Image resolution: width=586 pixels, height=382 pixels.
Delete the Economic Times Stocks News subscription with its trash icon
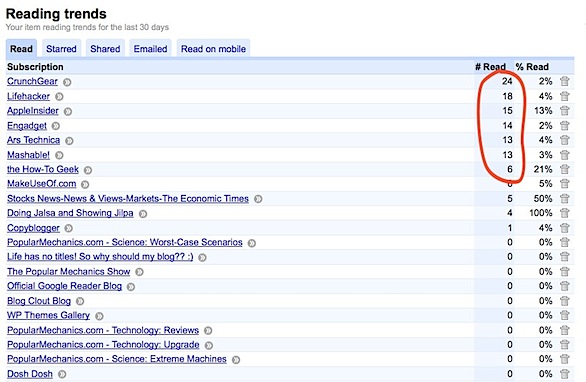pyautogui.click(x=565, y=198)
